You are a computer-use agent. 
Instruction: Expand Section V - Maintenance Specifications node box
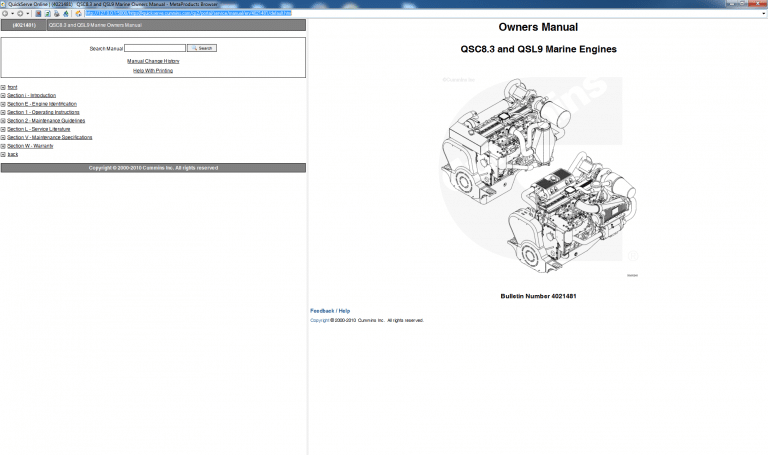pyautogui.click(x=3, y=138)
